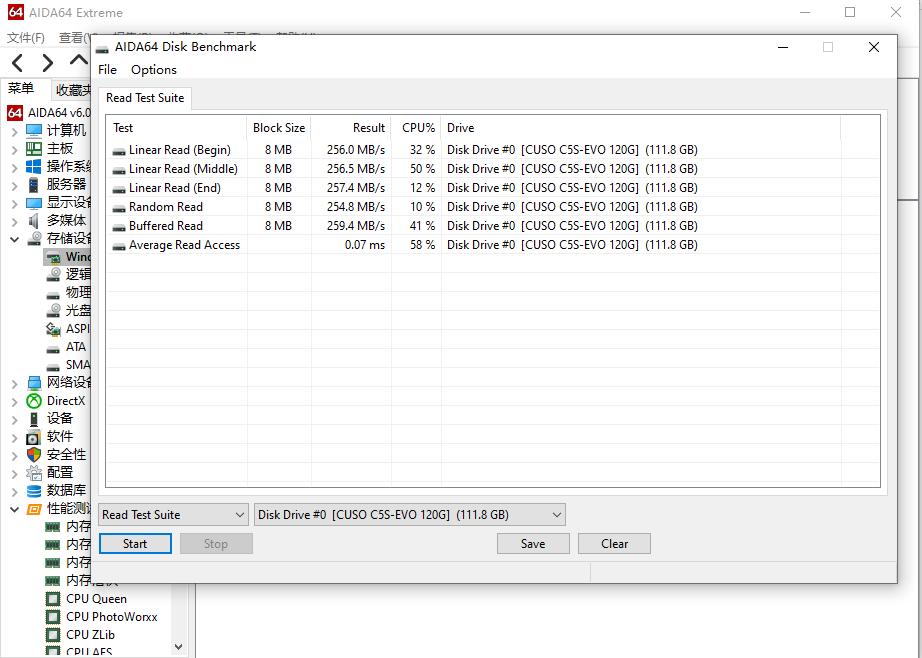Click the AIDA64 v6.0 root tree icon
The height and width of the screenshot is (658, 922).
[15, 112]
